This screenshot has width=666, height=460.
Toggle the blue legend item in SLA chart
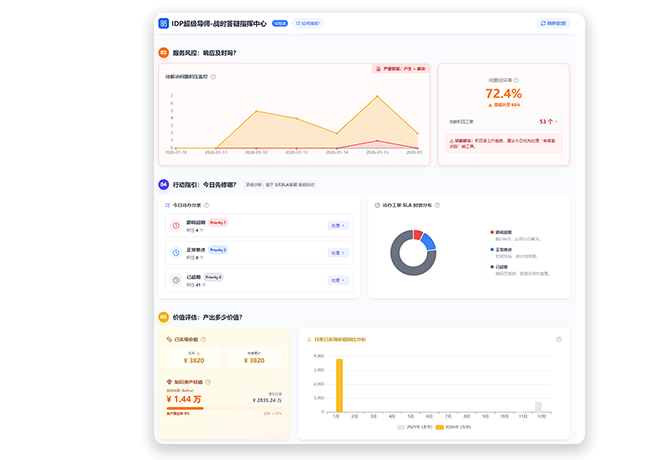click(x=492, y=249)
